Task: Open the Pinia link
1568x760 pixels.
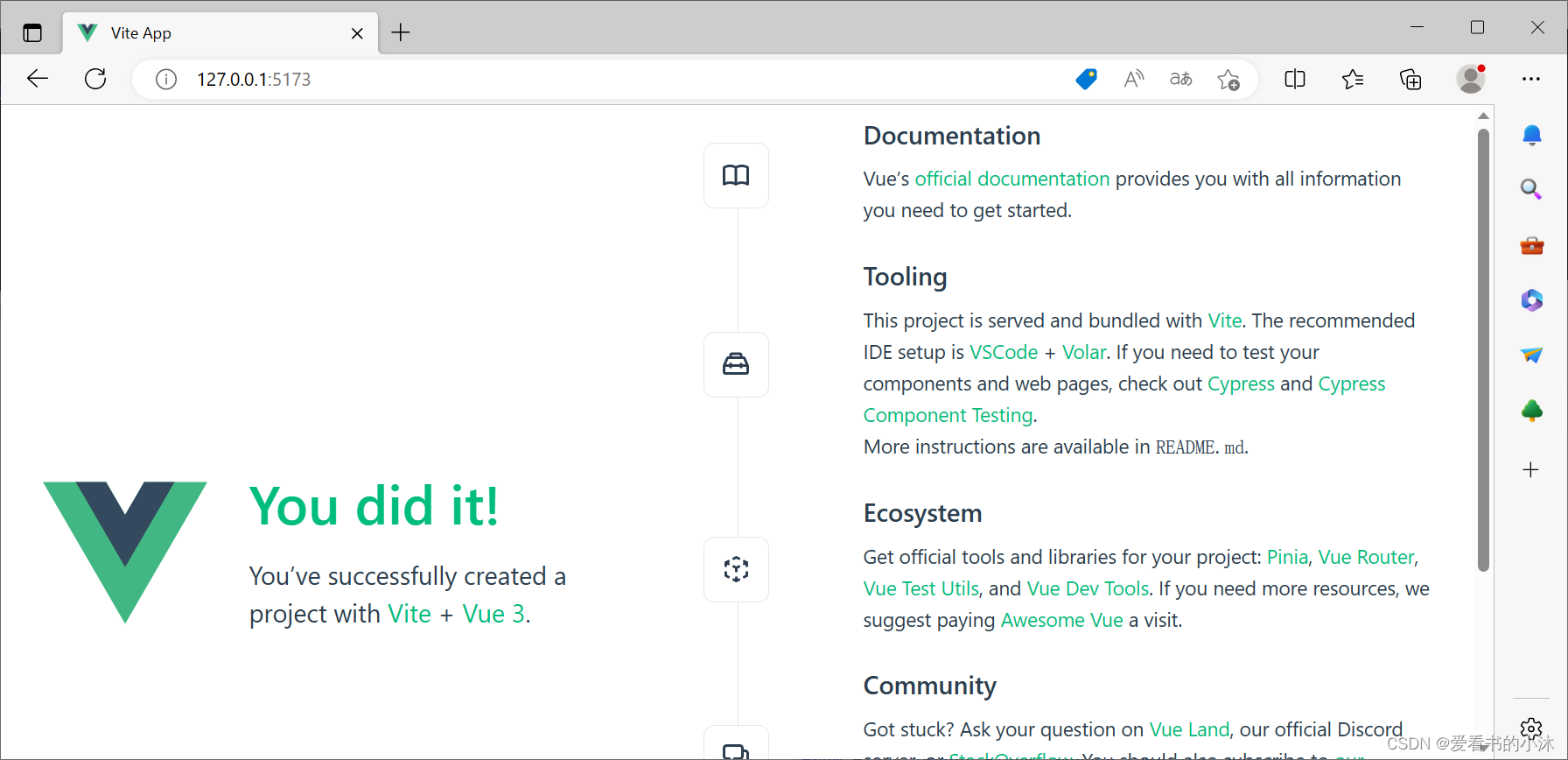Action: 1287,557
